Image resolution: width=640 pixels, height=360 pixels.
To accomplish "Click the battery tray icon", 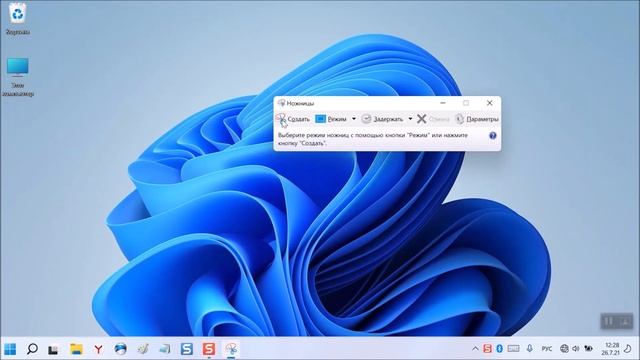I will [588, 349].
